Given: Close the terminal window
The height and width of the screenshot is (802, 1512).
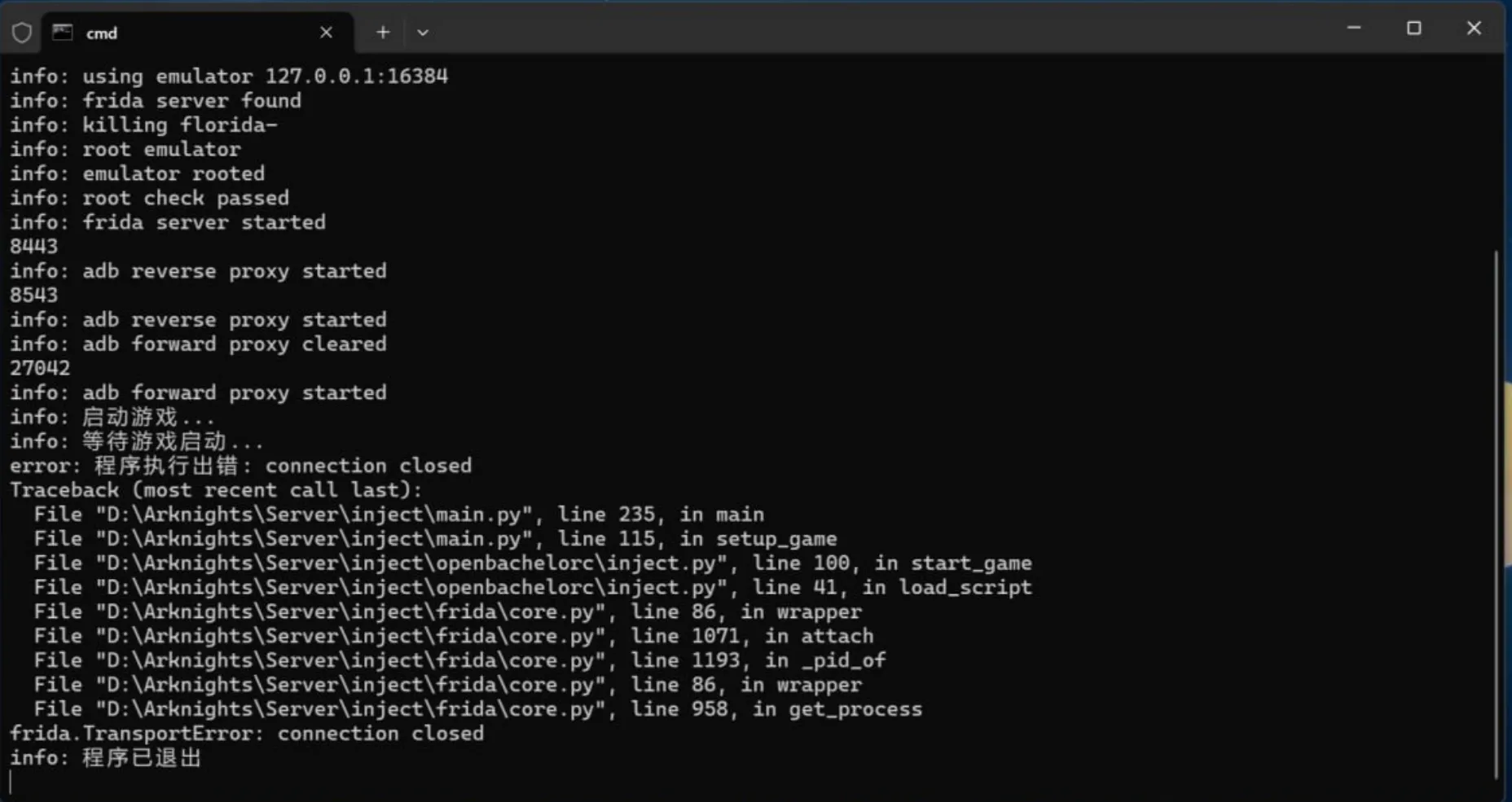Looking at the screenshot, I should coord(1474,28).
